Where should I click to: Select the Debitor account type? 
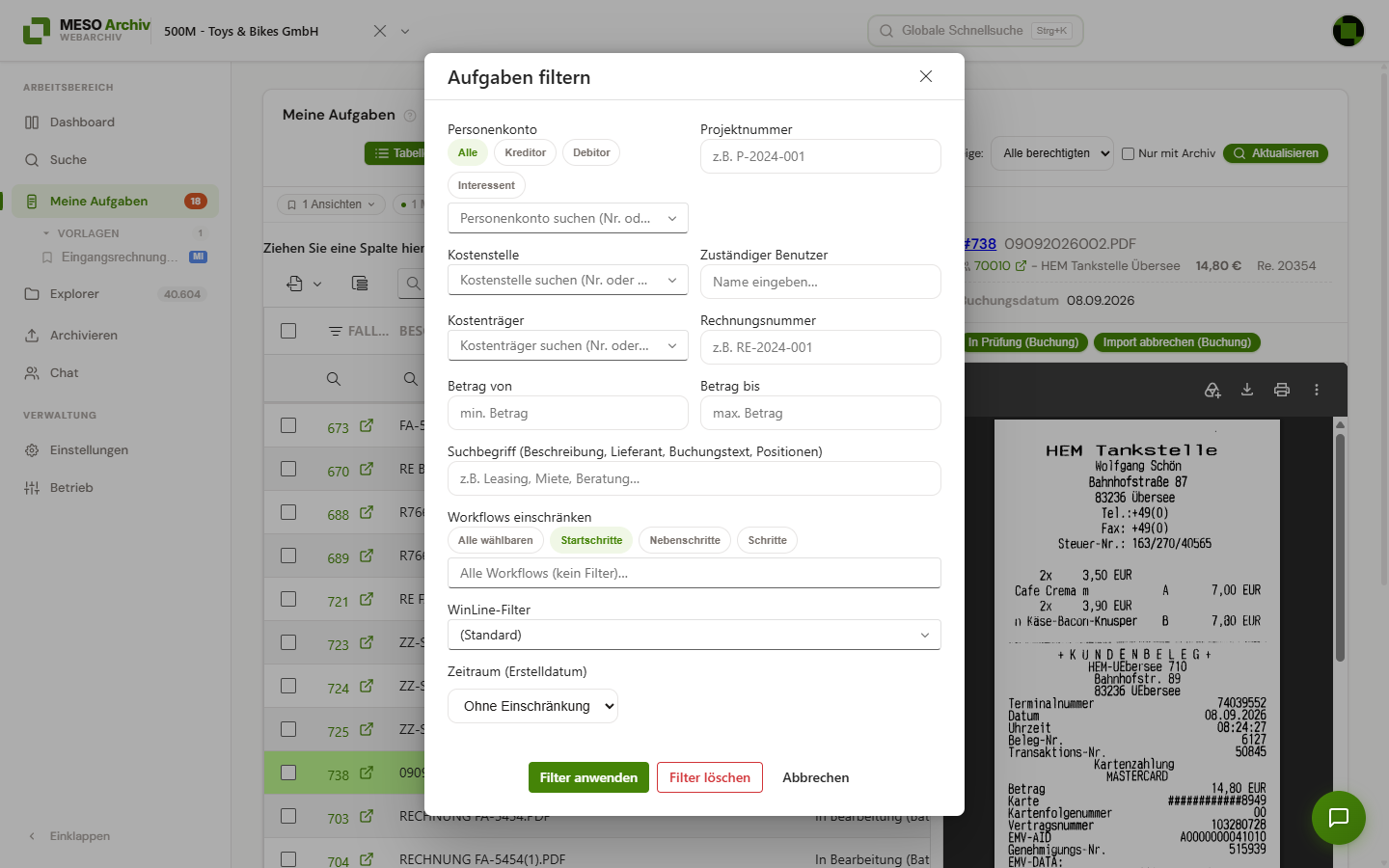point(591,152)
